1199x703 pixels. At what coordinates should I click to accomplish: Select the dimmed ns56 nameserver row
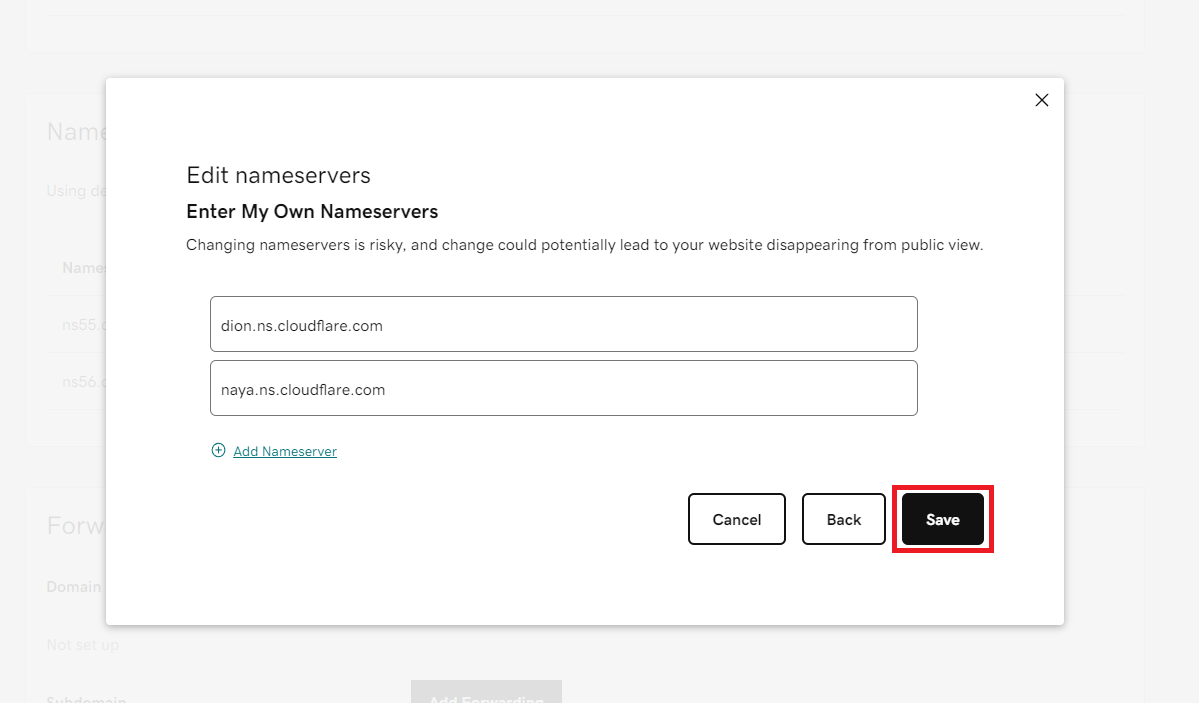pos(76,381)
